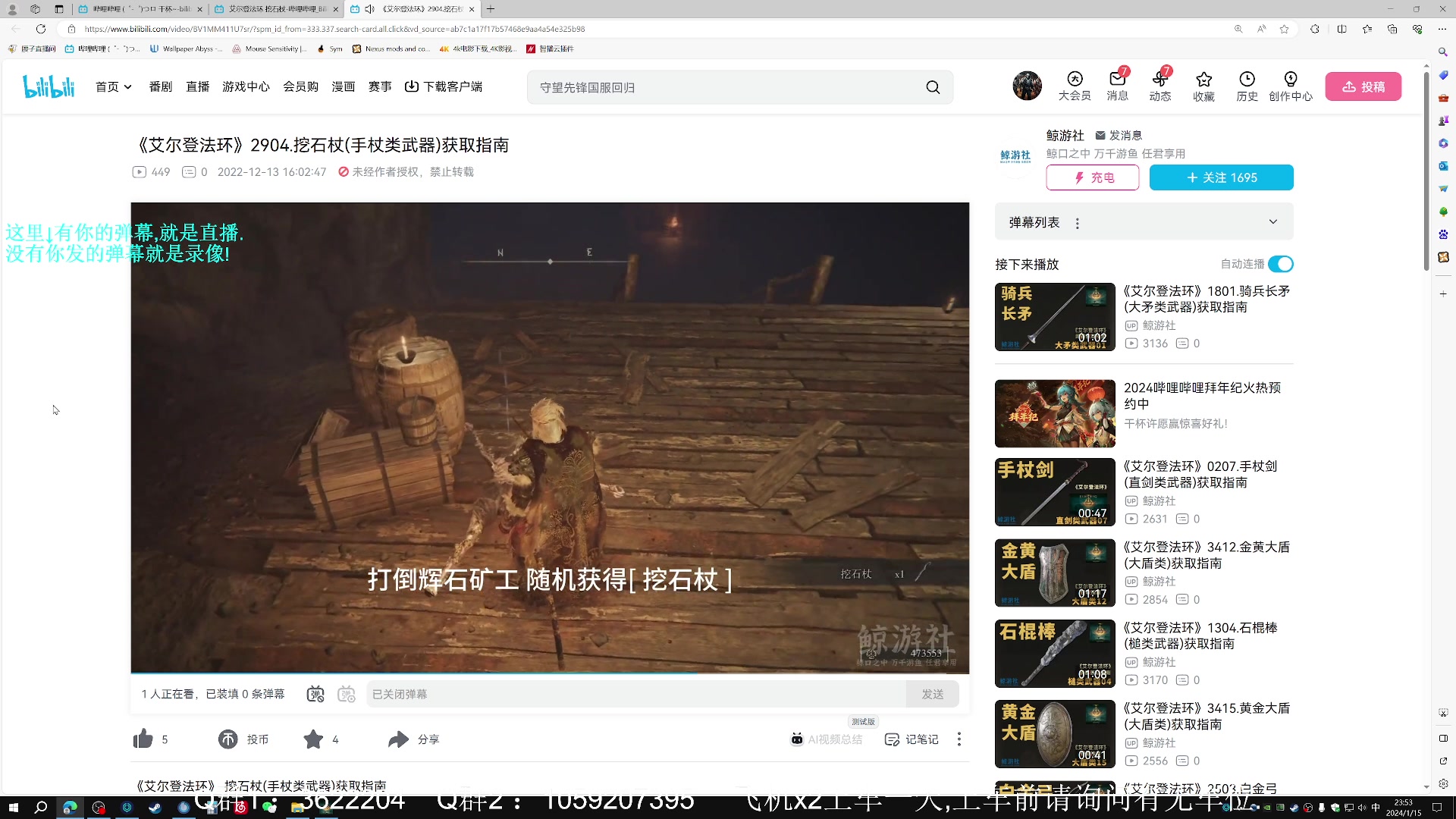Open the 直播 nav item
This screenshot has width=1456, height=819.
(x=198, y=86)
